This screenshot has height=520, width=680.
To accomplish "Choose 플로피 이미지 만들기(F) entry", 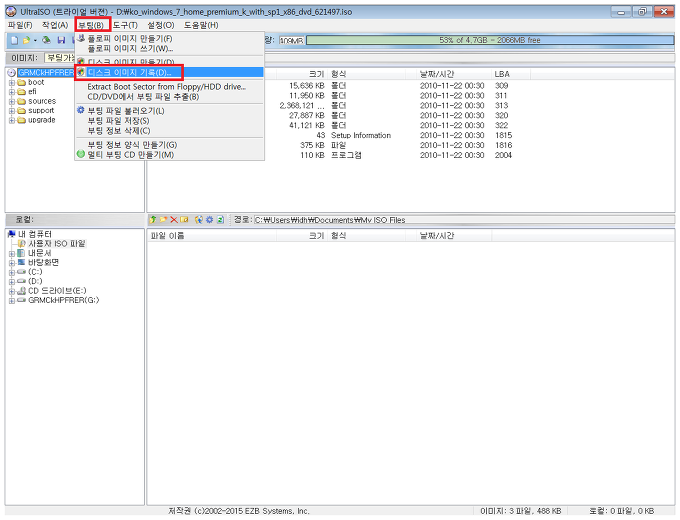I will [x=169, y=39].
